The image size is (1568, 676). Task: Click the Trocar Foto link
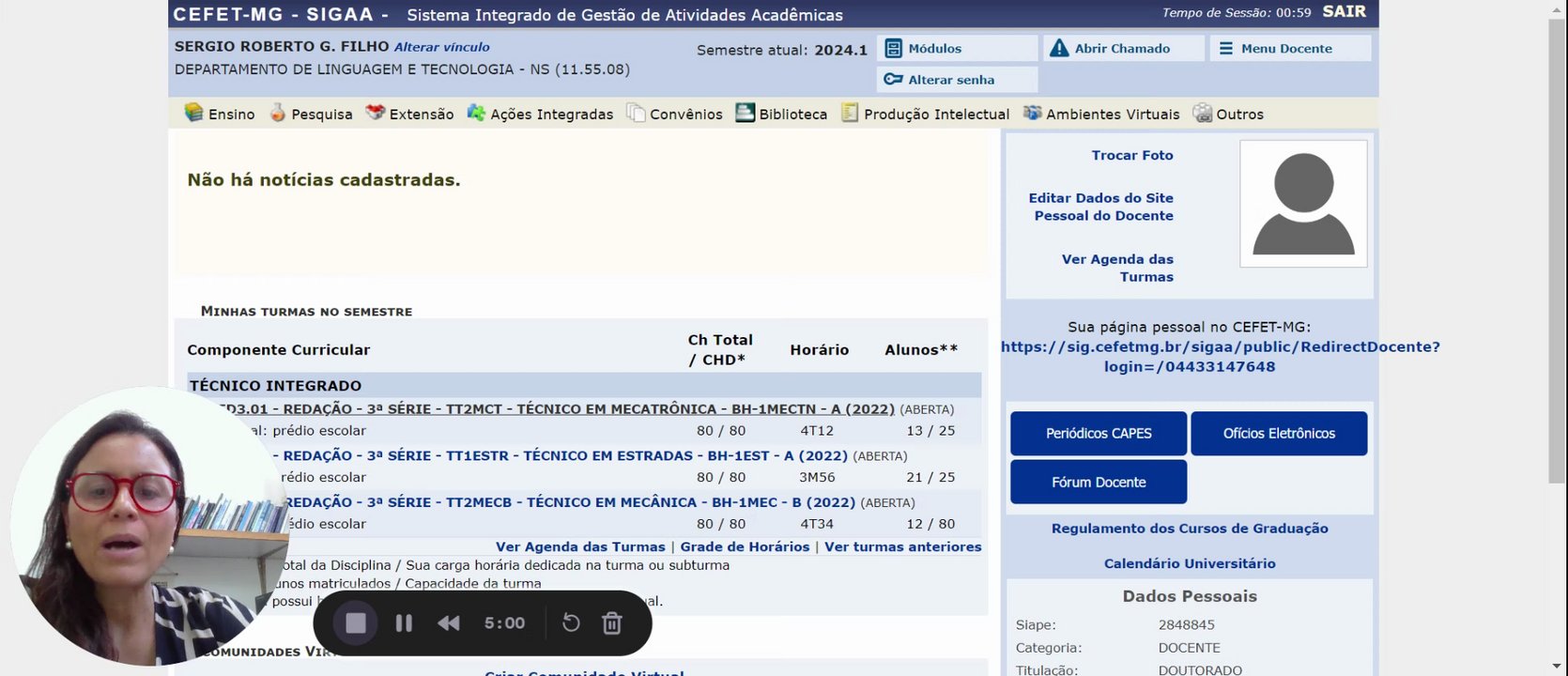click(x=1132, y=155)
